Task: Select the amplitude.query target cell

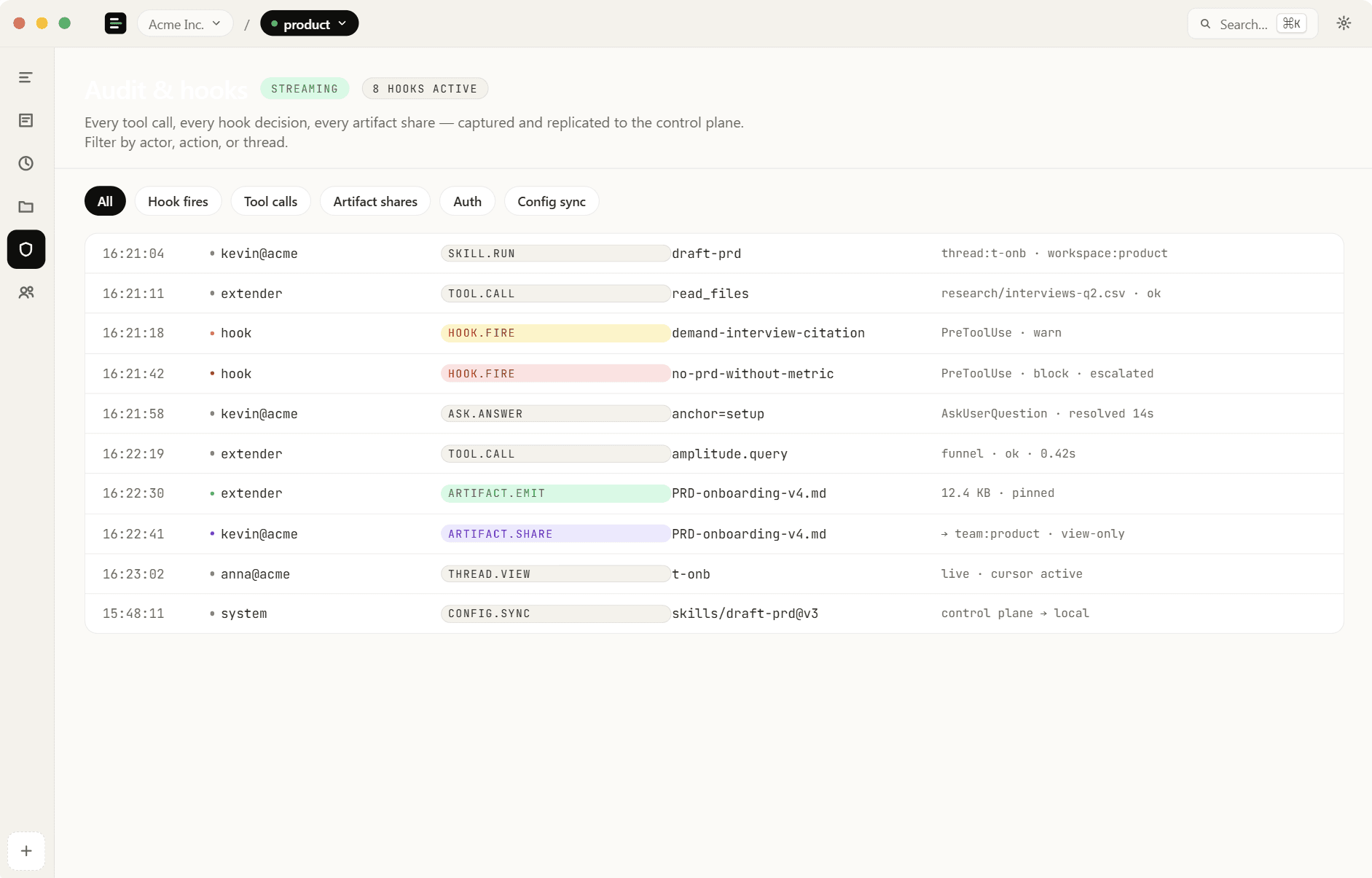Action: (x=729, y=454)
